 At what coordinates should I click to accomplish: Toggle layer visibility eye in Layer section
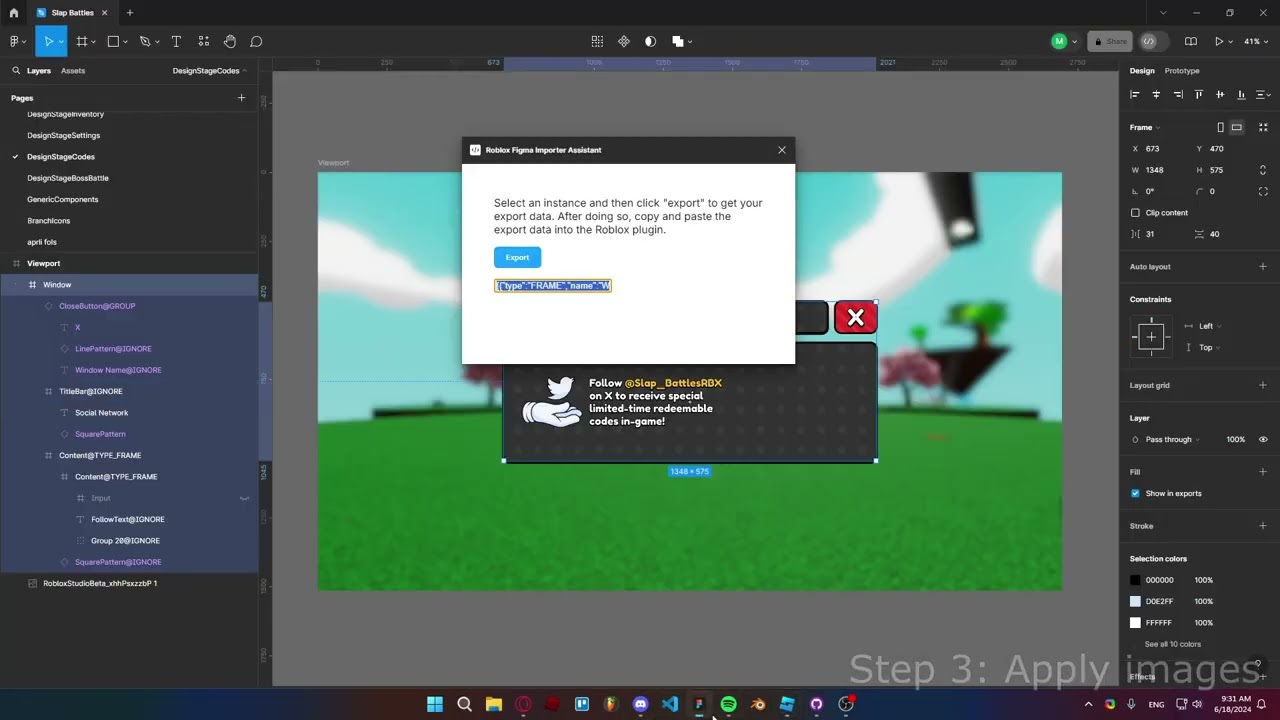click(1263, 439)
